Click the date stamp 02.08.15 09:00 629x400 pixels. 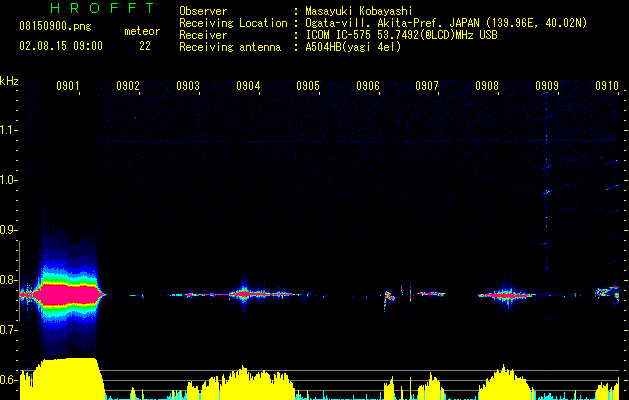point(61,46)
